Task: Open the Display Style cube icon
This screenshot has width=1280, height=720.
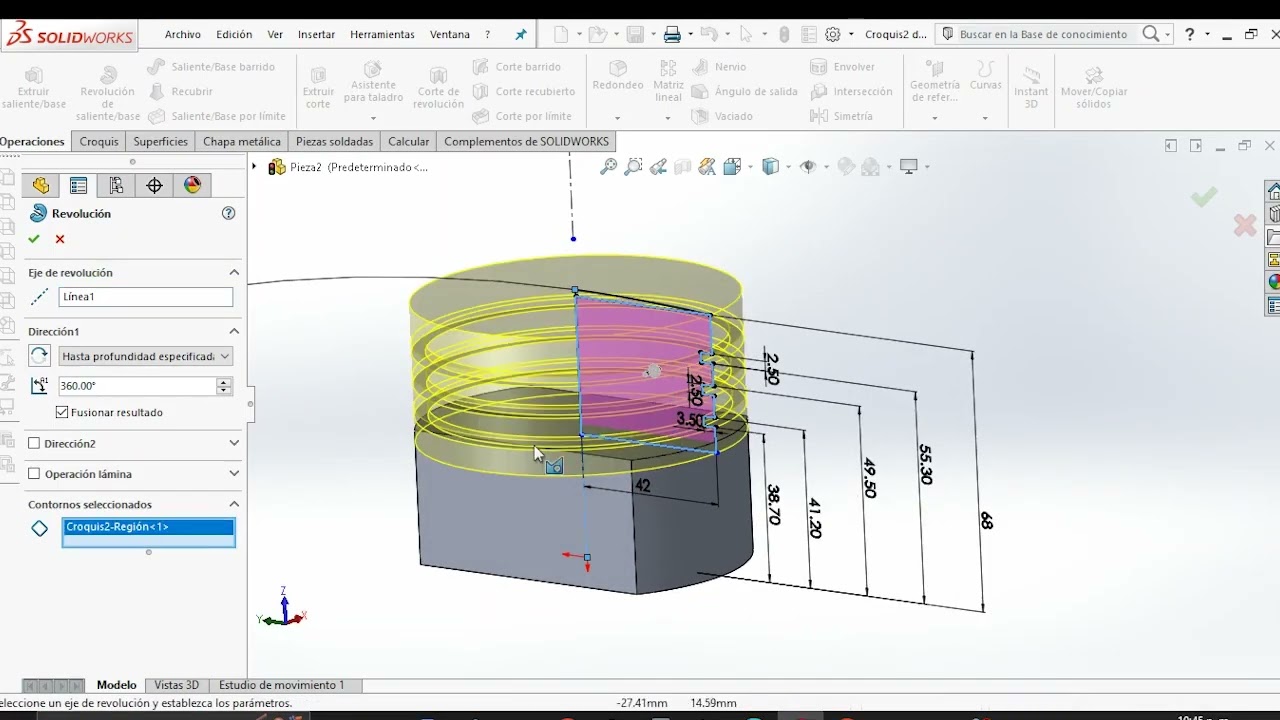Action: pyautogui.click(x=770, y=167)
